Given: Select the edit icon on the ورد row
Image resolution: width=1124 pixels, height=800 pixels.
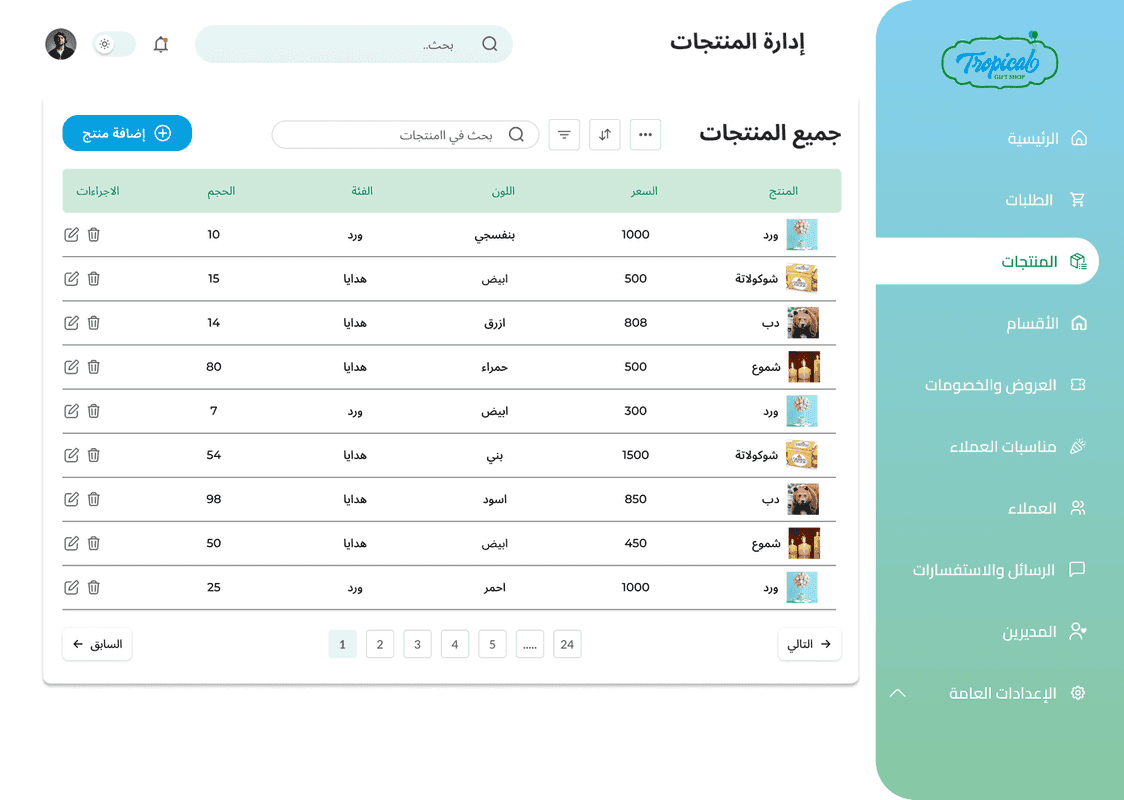Looking at the screenshot, I should pos(71,234).
